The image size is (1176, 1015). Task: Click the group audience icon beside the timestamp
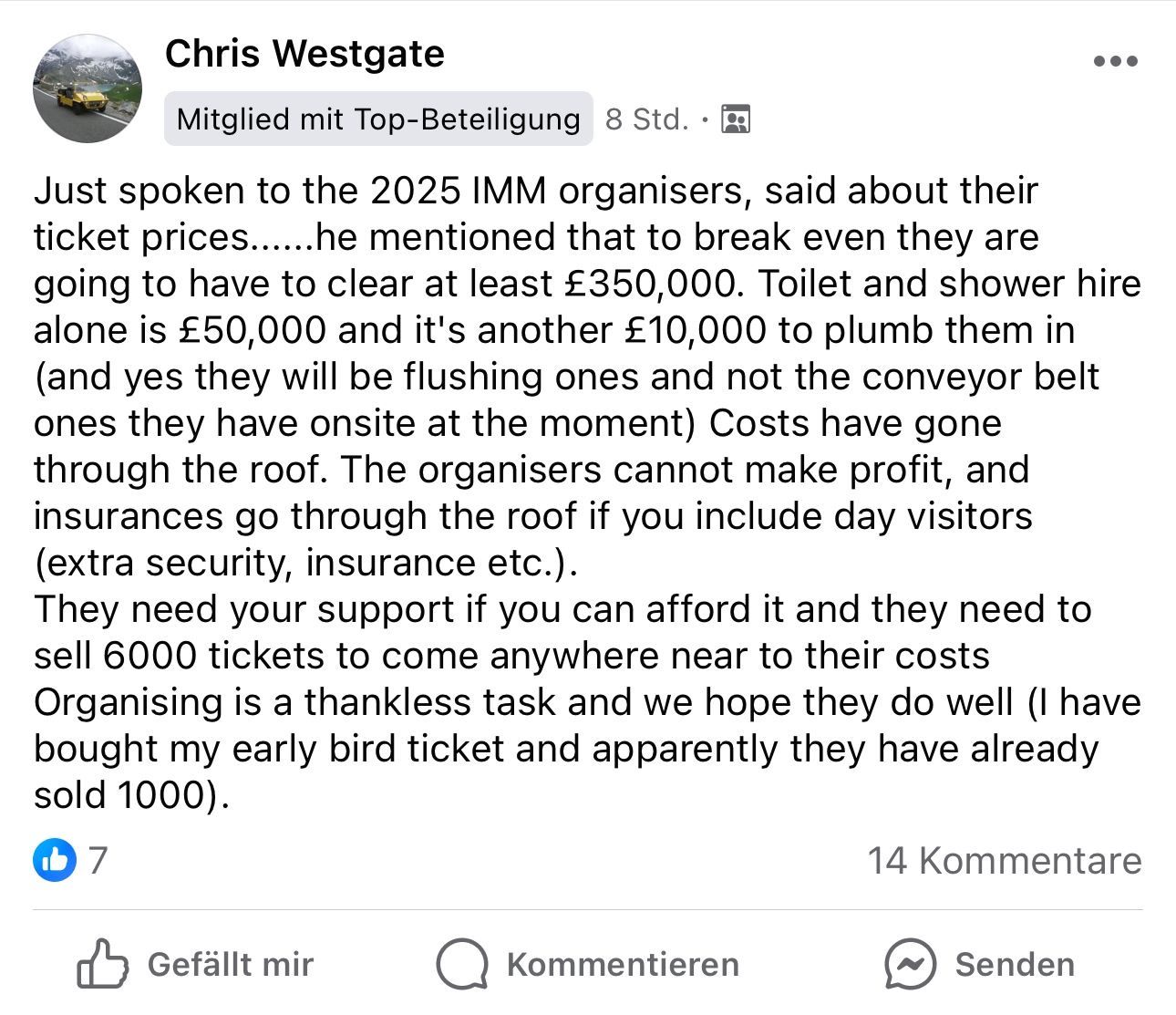[x=736, y=119]
